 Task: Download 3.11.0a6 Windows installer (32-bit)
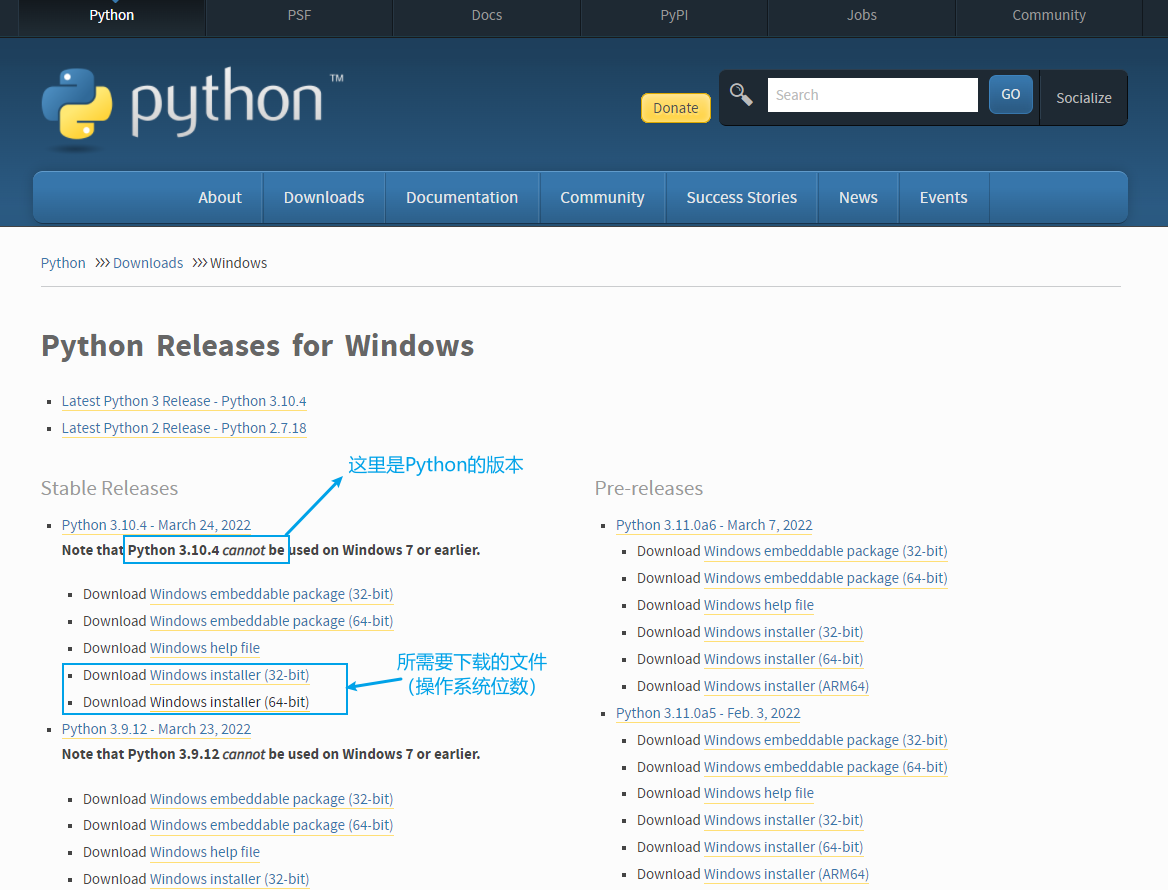point(784,632)
